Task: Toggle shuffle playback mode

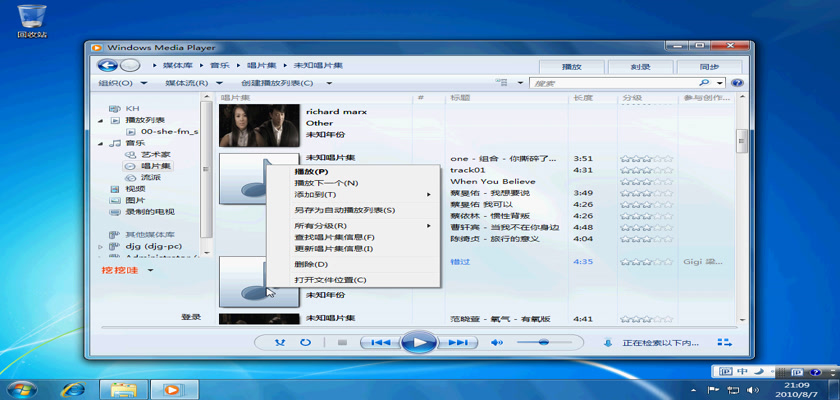Action: (278, 342)
